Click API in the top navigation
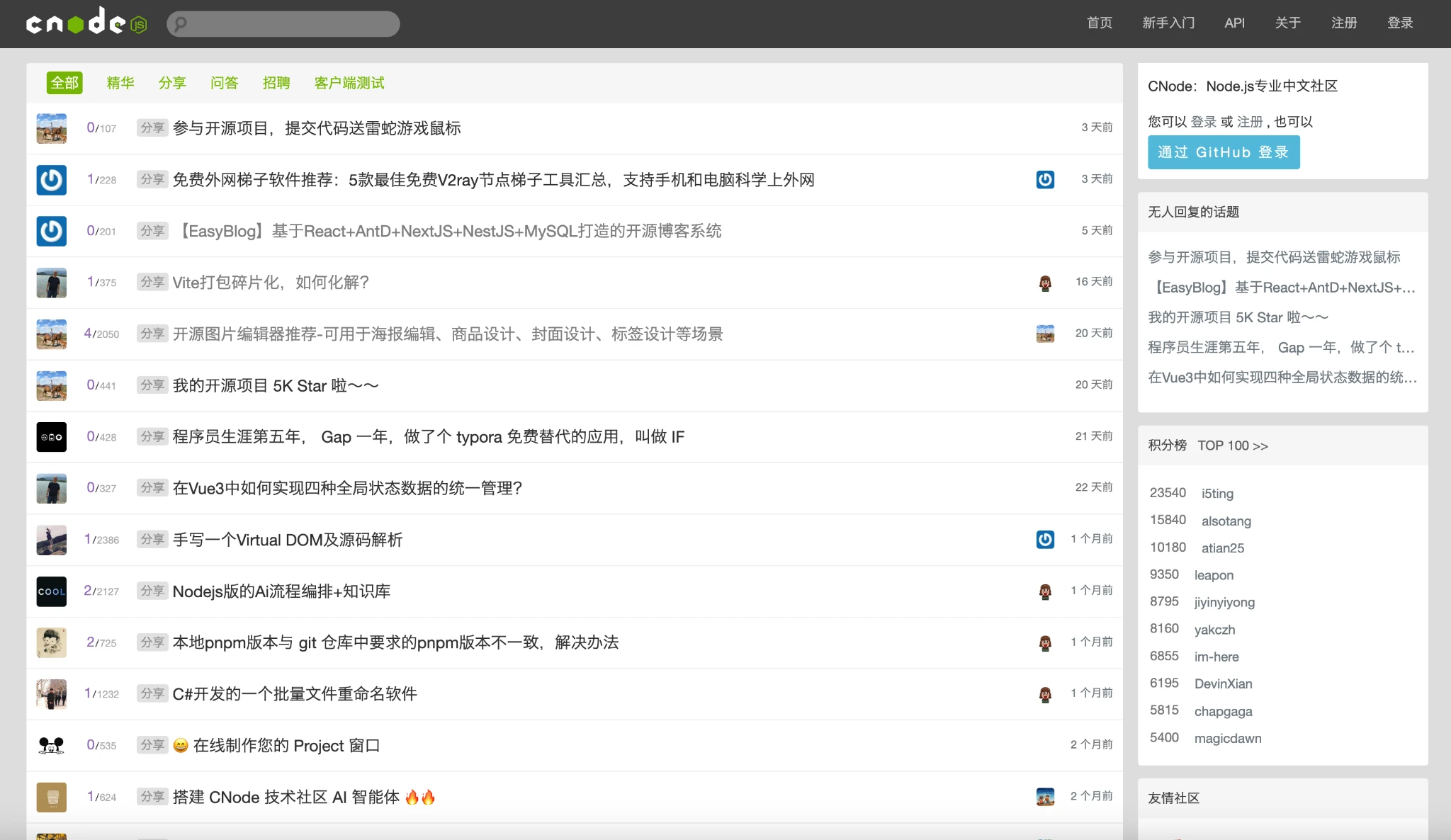This screenshot has width=1451, height=840. click(x=1234, y=23)
